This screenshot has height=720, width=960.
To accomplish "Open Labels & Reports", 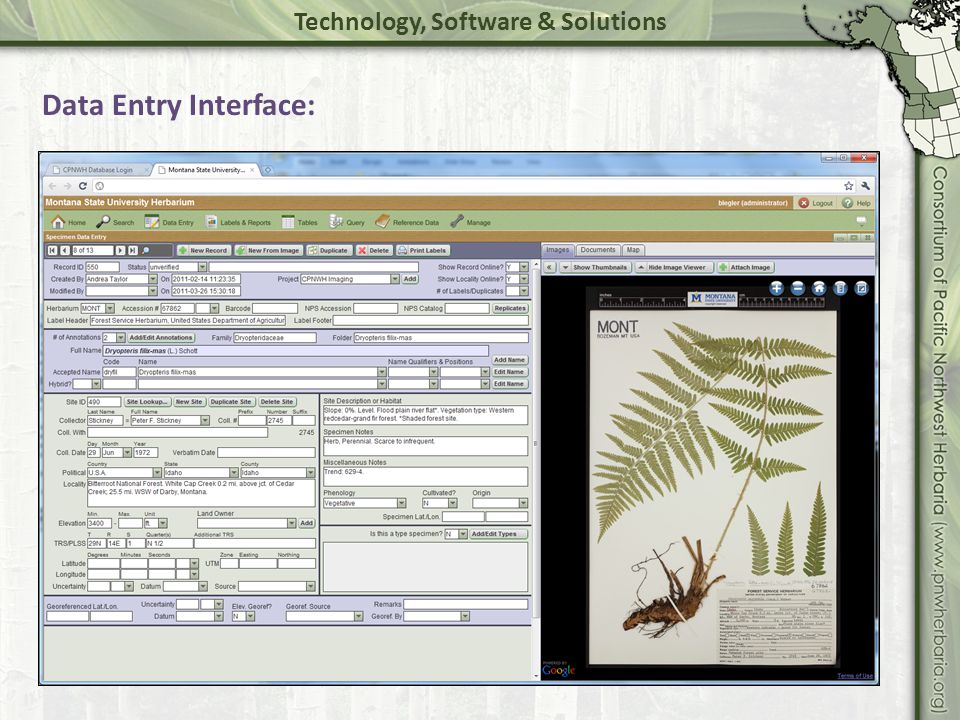I will pos(238,222).
